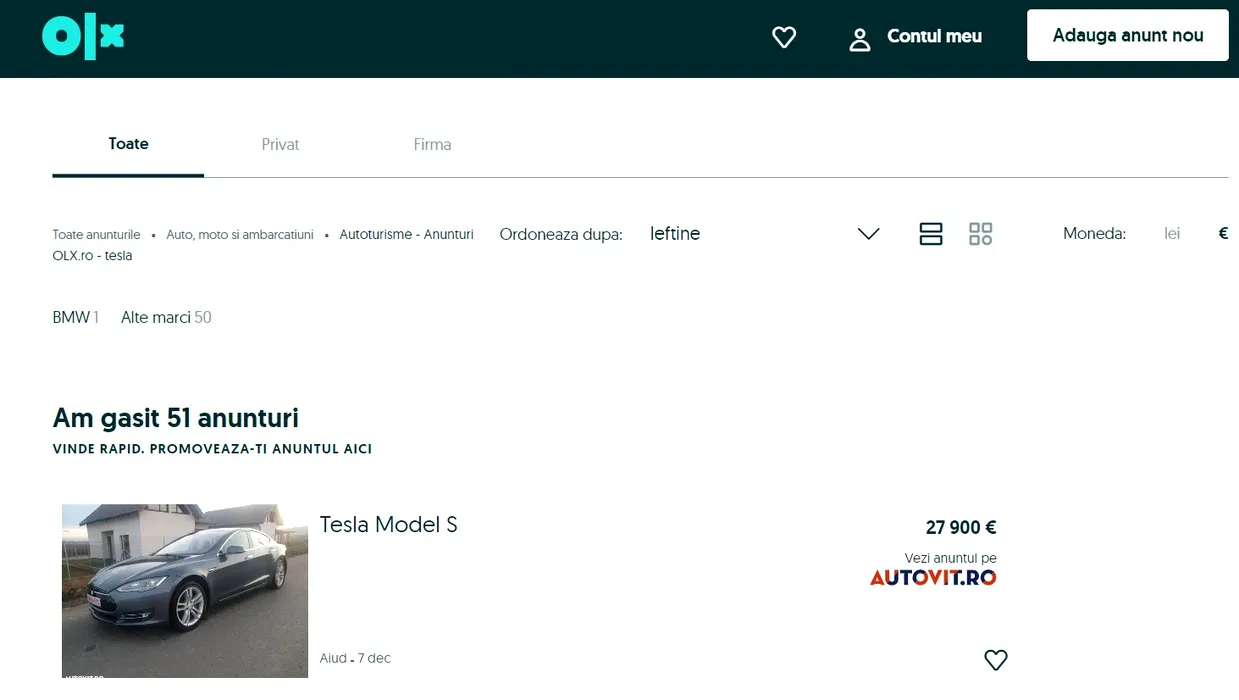Open the Autovit.ro listing link
The height and width of the screenshot is (700, 1239).
coord(933,577)
